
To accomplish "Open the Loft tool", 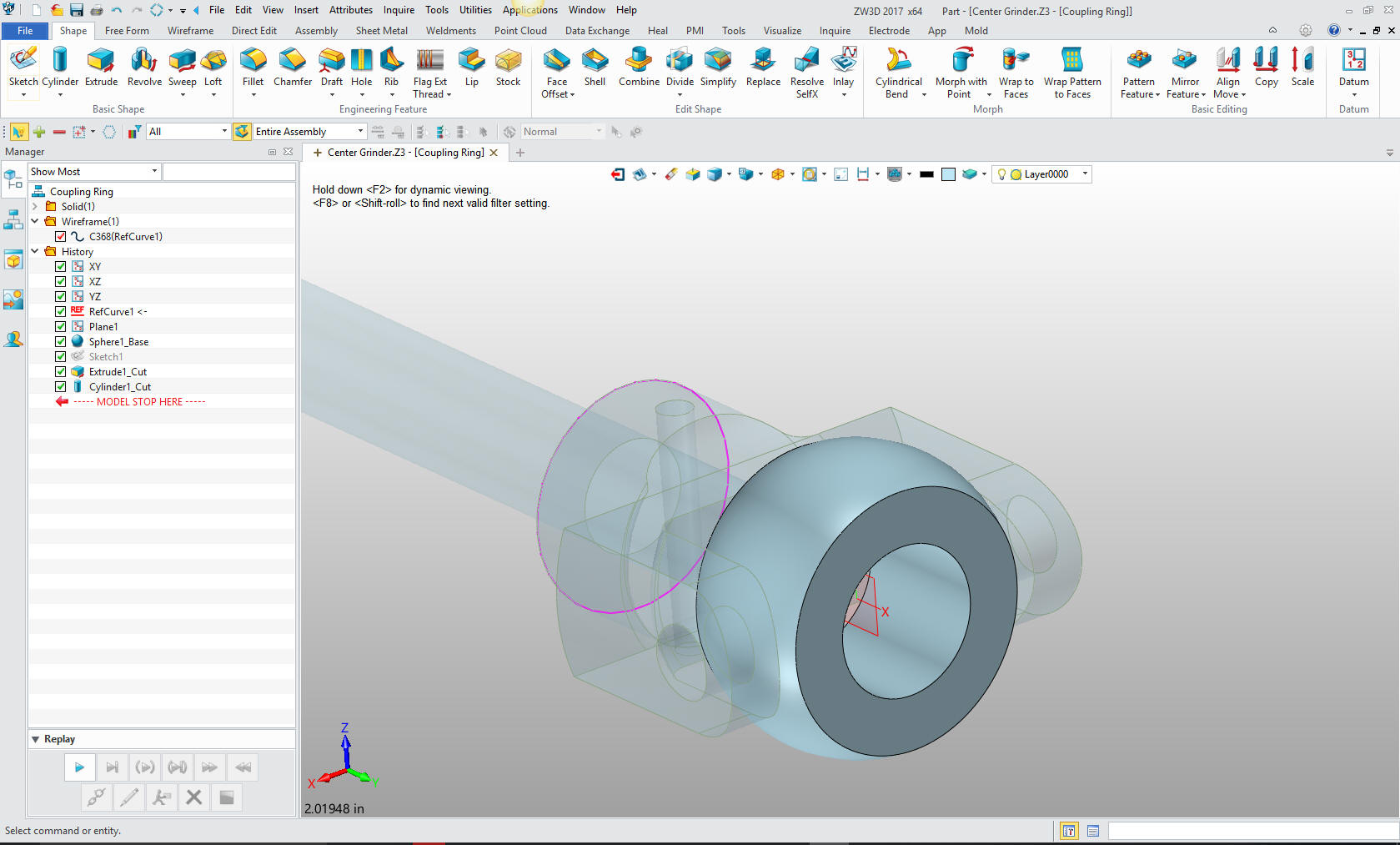I will pyautogui.click(x=213, y=67).
